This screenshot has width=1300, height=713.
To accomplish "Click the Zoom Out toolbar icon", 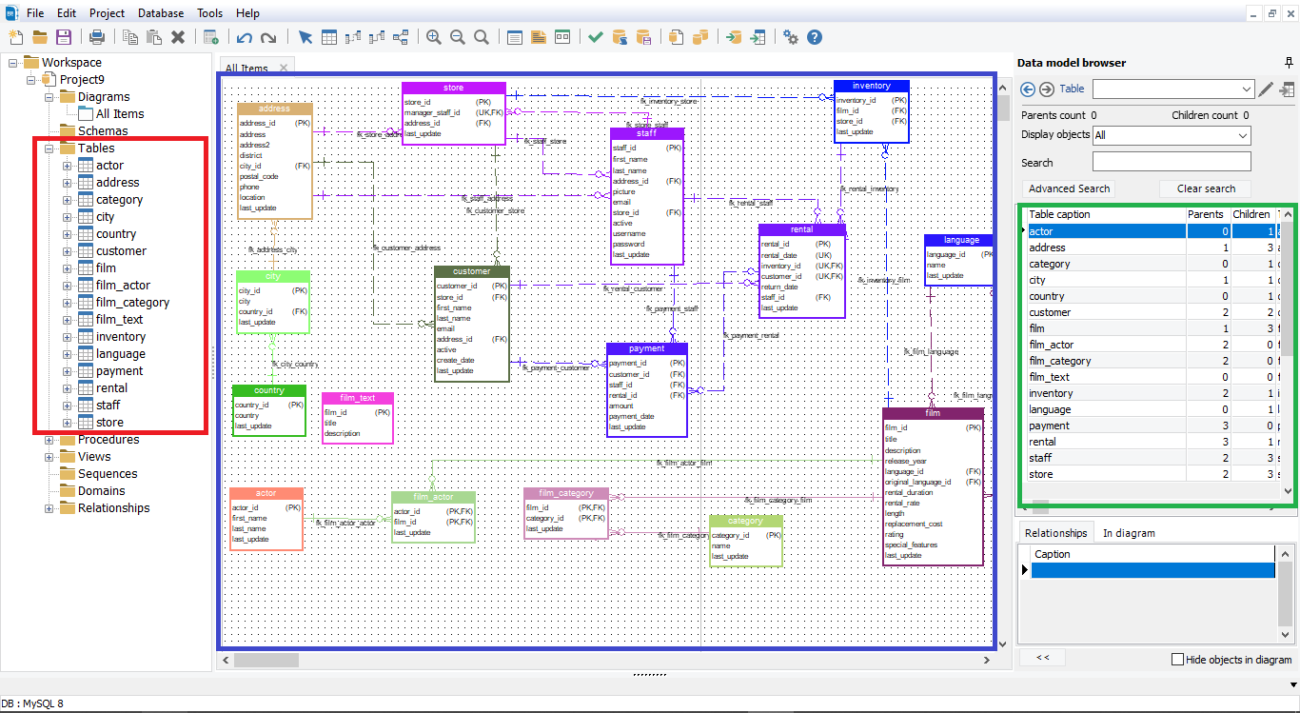I will [457, 37].
